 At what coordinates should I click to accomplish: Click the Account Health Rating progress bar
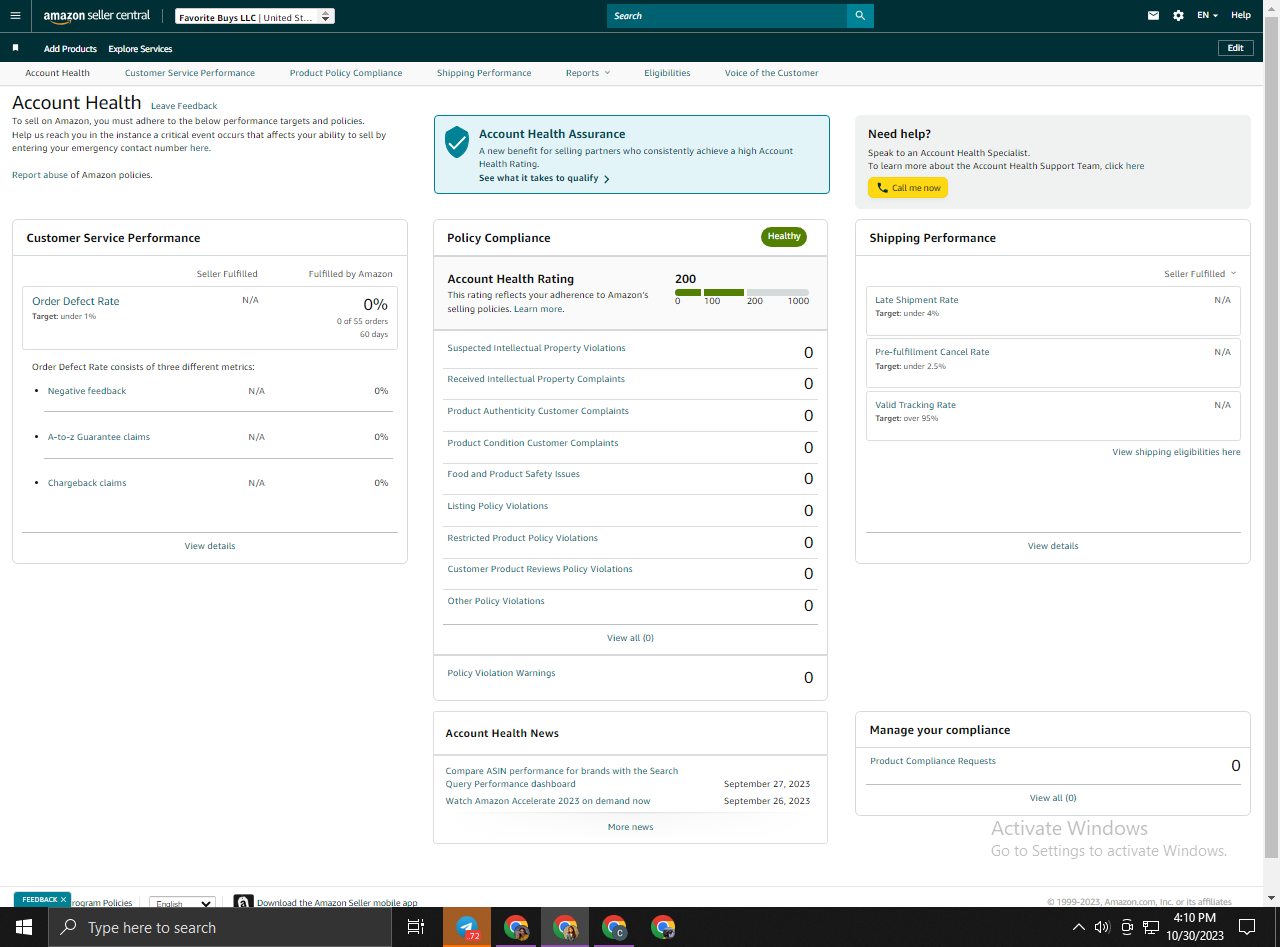pyautogui.click(x=742, y=292)
